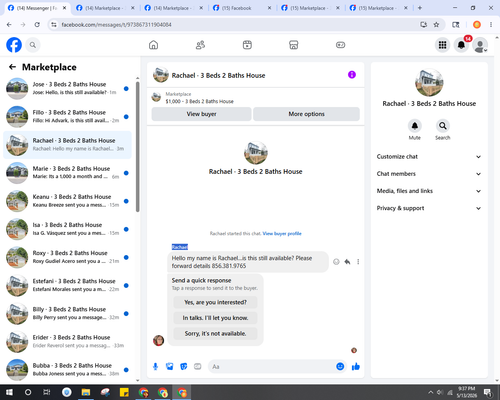The width and height of the screenshot is (500, 400).
Task: Open Billy - 3 Beds 2 Baths House chat
Action: click(67, 313)
